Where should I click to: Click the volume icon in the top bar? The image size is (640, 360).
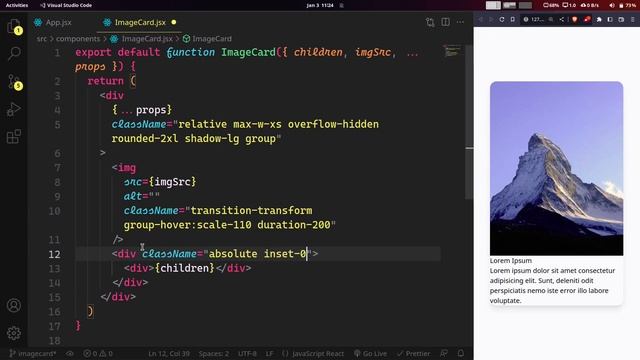(611, 5)
